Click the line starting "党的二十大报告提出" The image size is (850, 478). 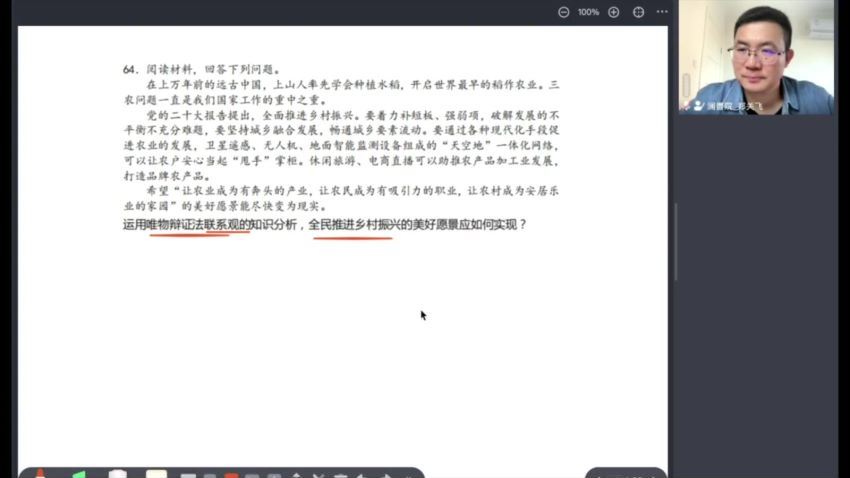pyautogui.click(x=353, y=115)
